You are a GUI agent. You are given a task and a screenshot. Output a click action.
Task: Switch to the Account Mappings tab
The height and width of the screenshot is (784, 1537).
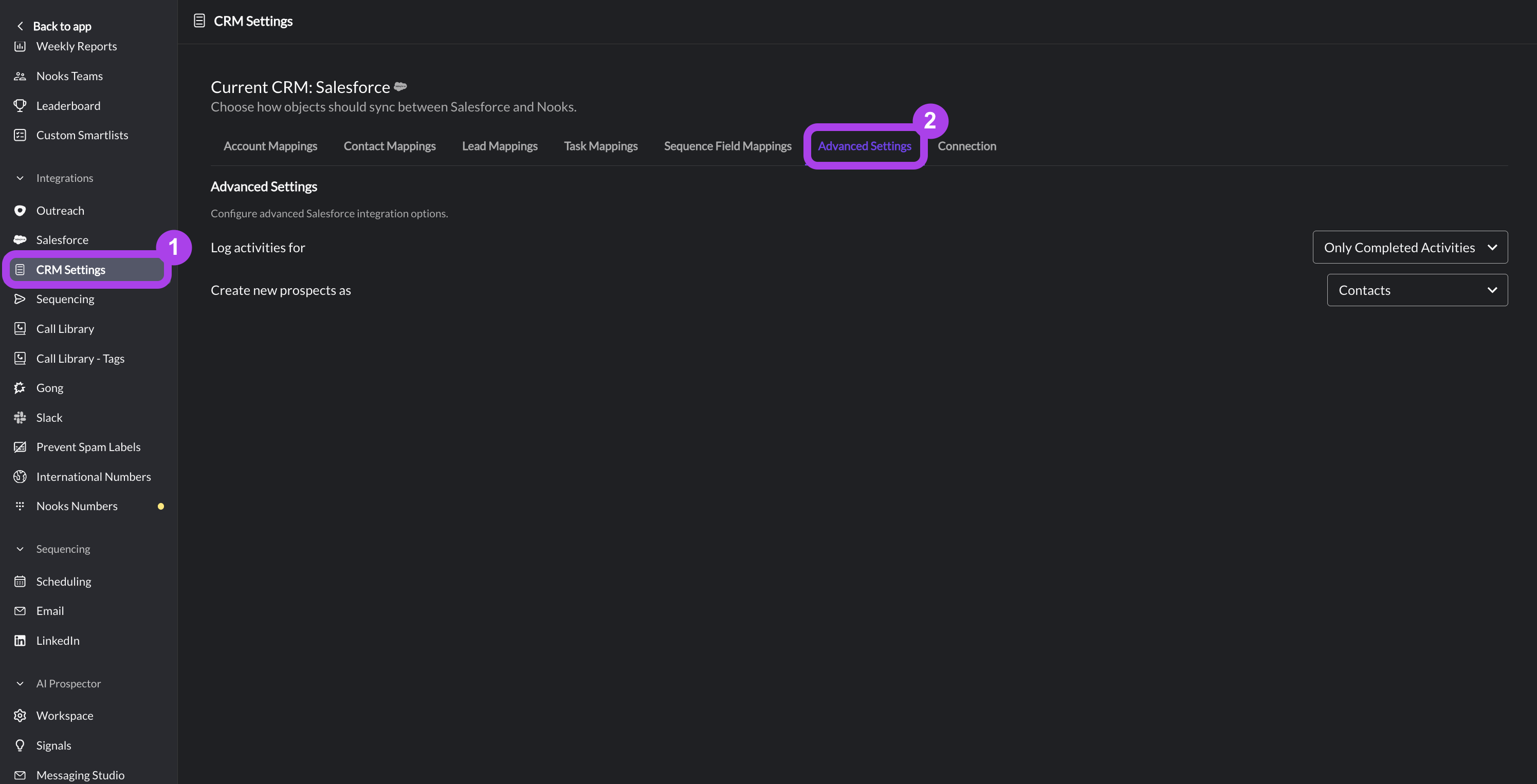(270, 146)
